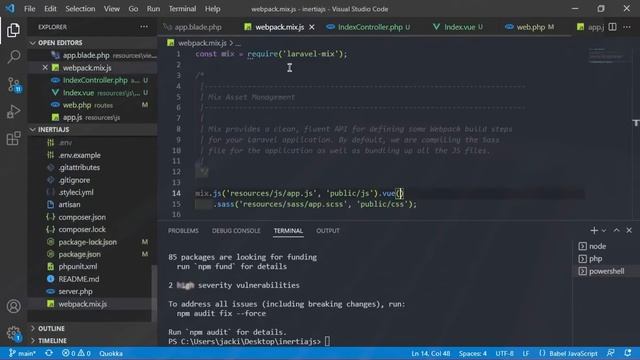Open the Extensions view
Viewport: 640px width, 360px height.
click(13, 138)
